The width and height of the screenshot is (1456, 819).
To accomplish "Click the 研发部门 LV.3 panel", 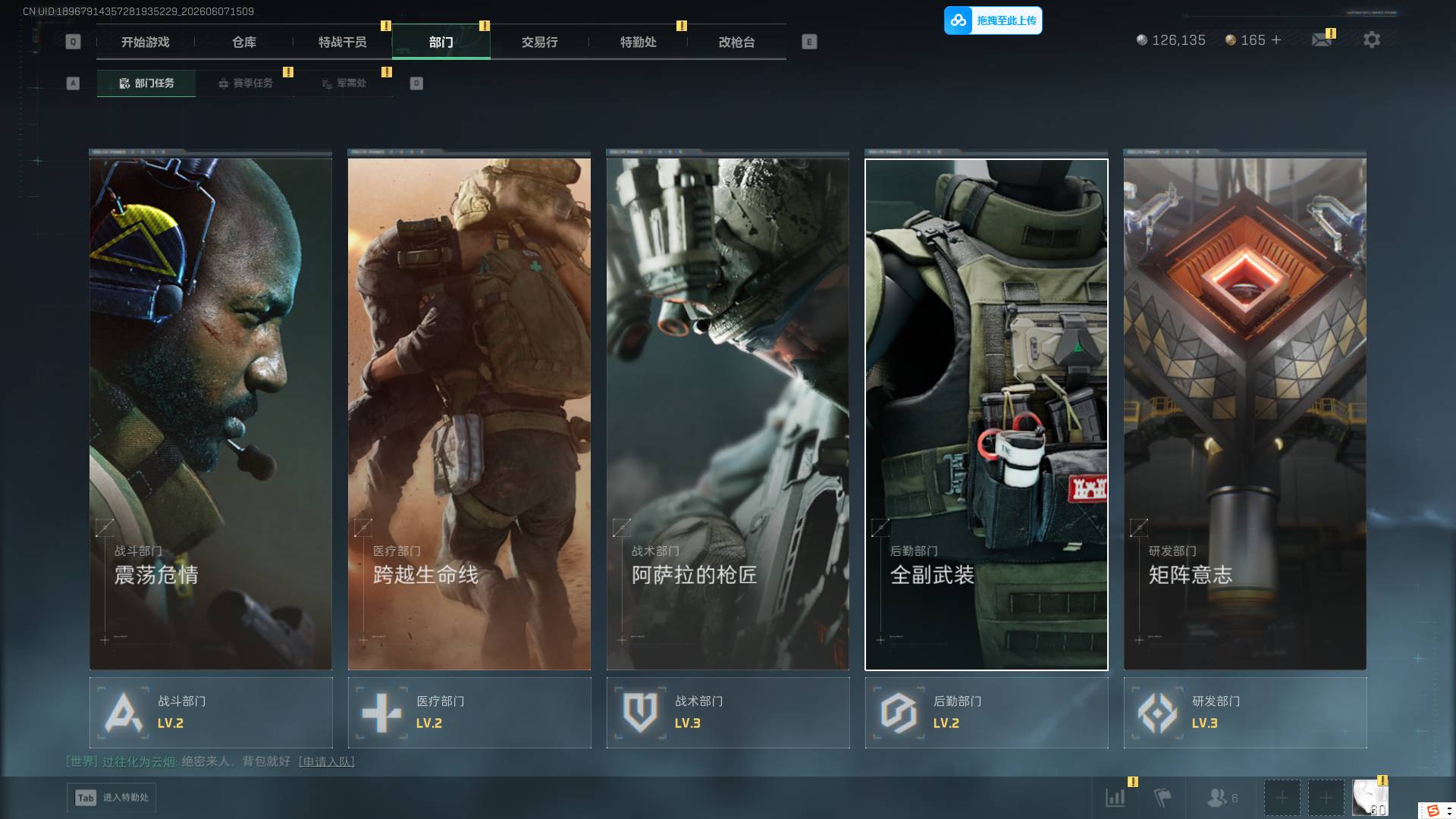I will 1245,713.
